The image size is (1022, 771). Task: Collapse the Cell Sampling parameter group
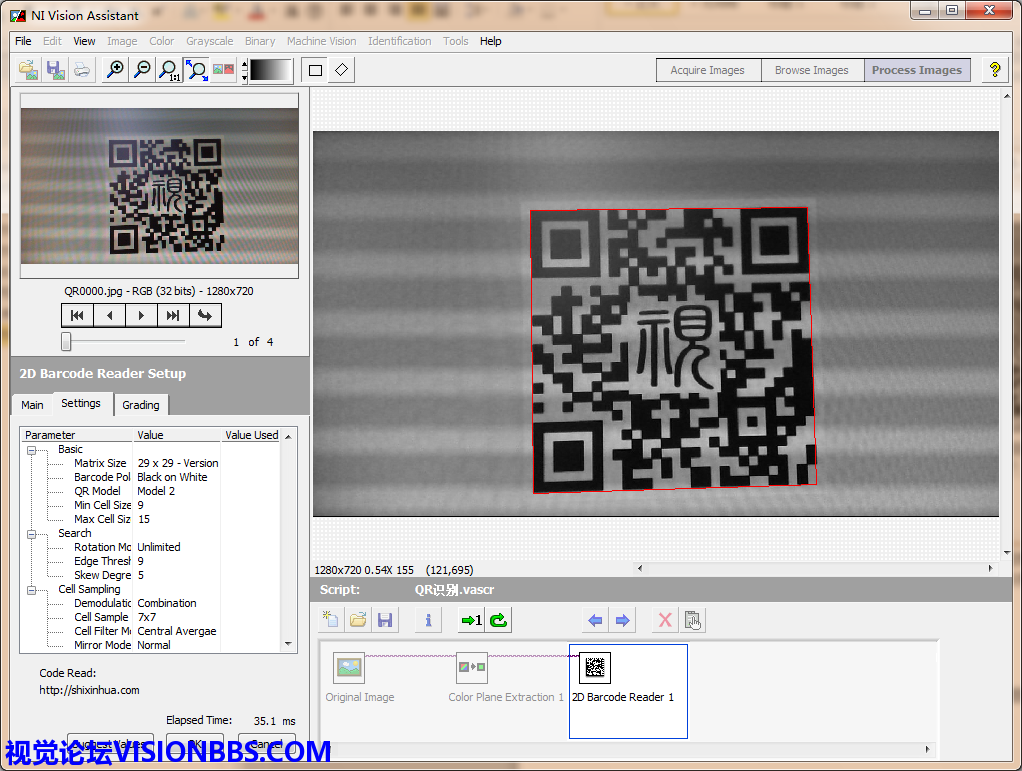(x=31, y=590)
